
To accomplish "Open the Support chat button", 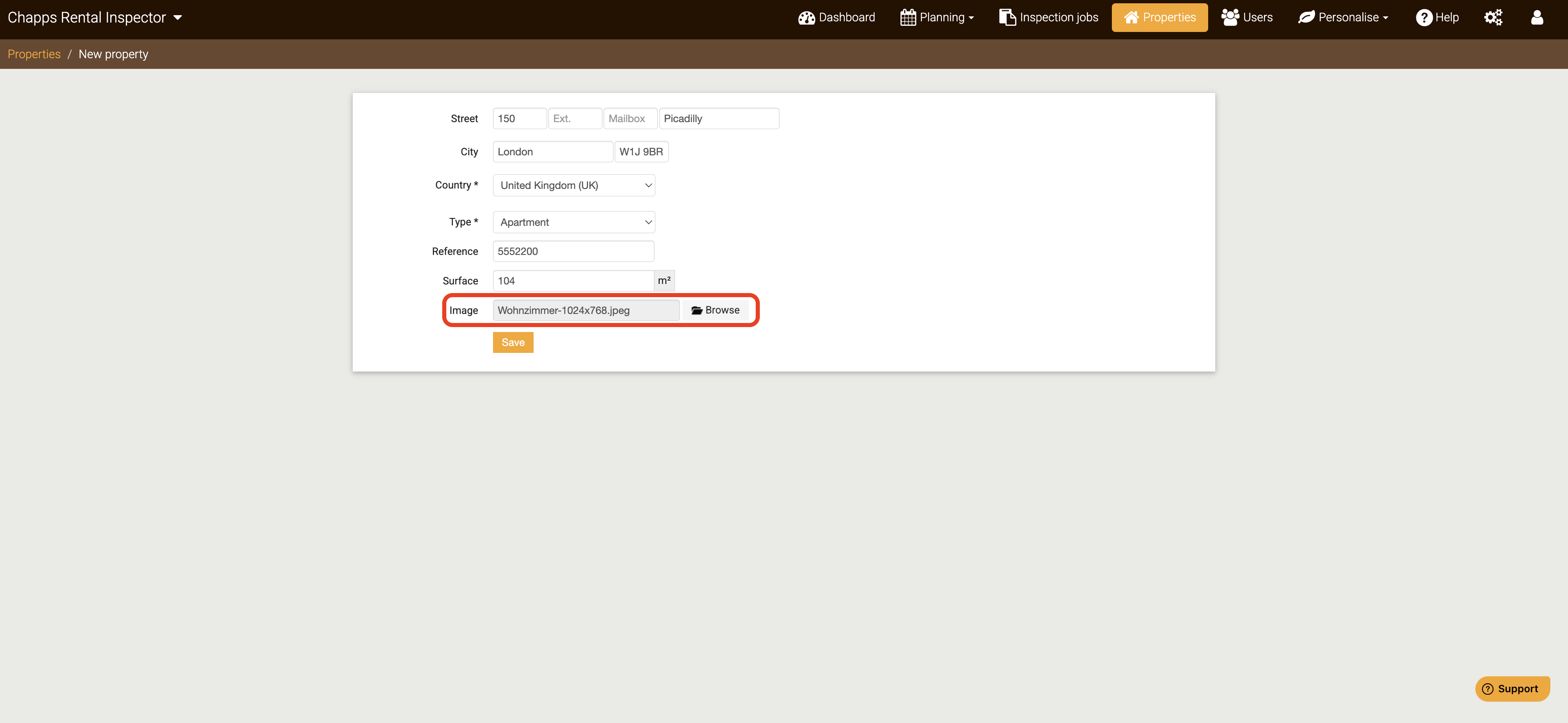I will pyautogui.click(x=1512, y=688).
